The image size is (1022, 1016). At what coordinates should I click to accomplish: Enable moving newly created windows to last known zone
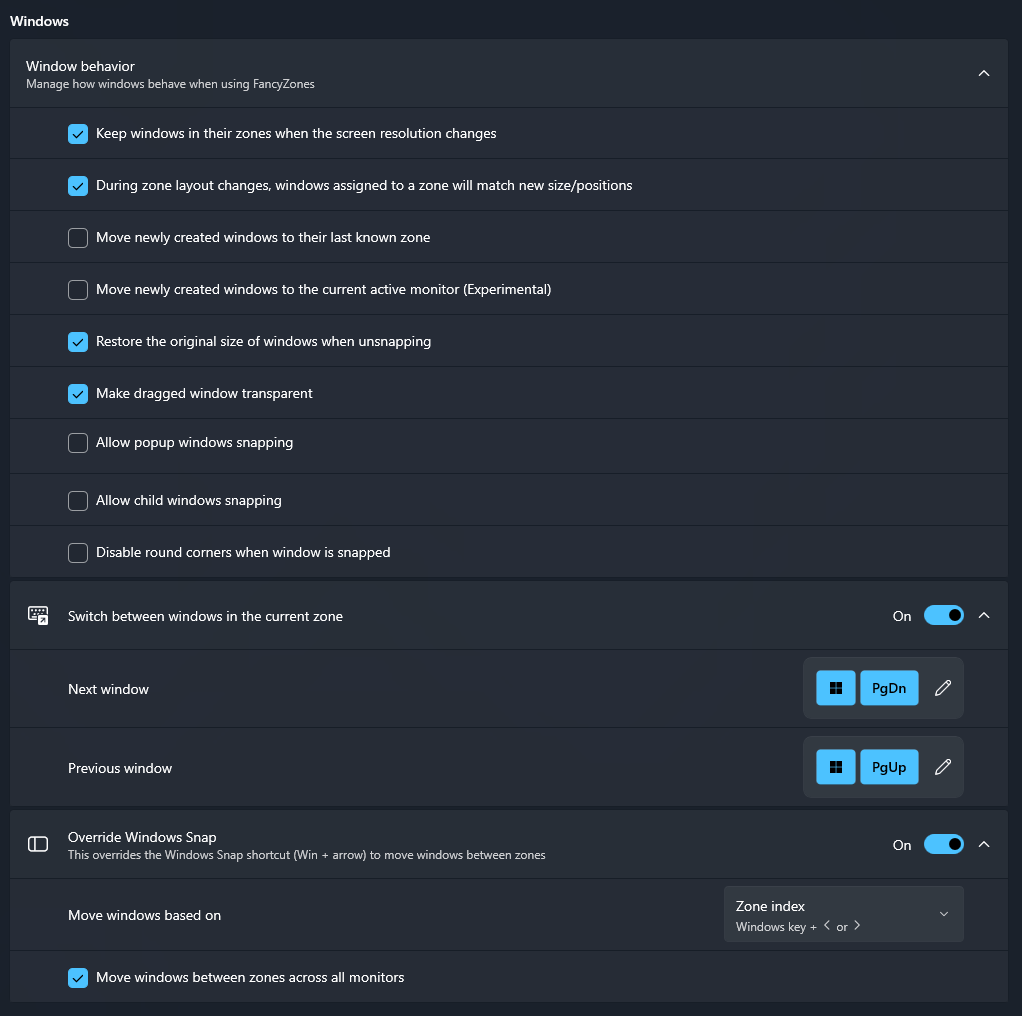point(77,237)
